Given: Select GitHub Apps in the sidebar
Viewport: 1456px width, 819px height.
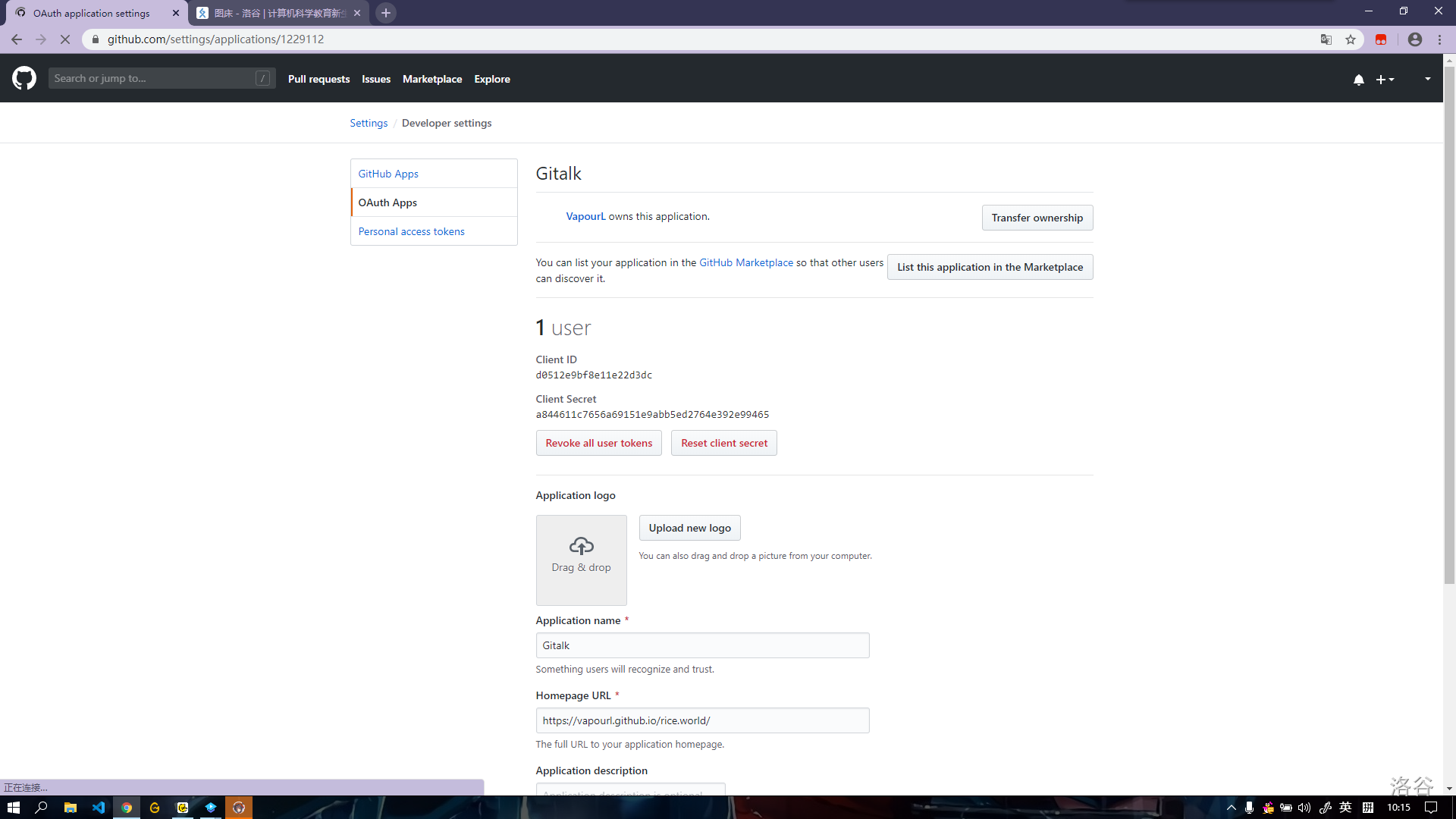Looking at the screenshot, I should (x=434, y=174).
